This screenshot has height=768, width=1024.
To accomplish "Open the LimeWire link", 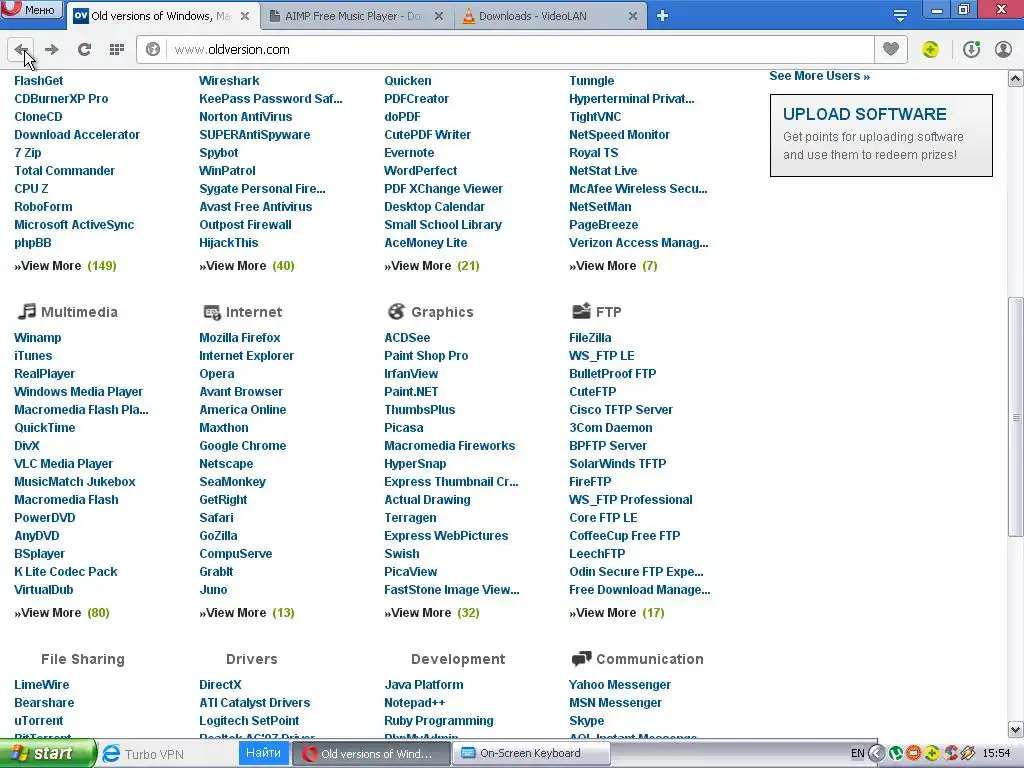I will [x=41, y=684].
